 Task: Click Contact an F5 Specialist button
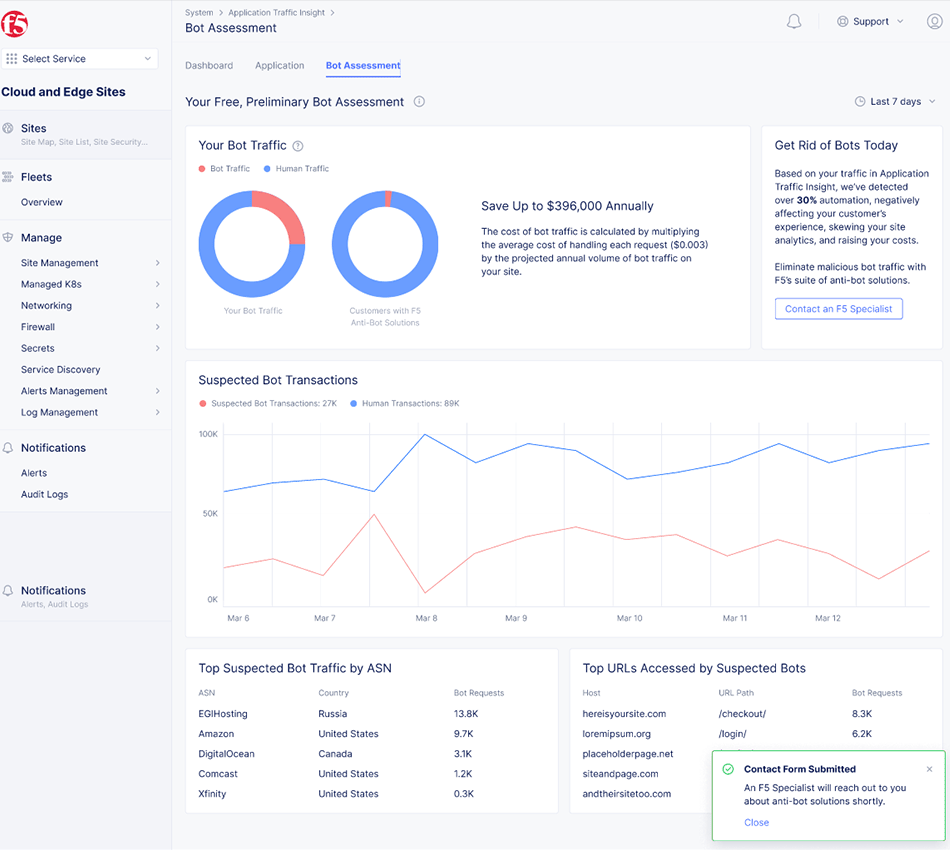pyautogui.click(x=839, y=309)
